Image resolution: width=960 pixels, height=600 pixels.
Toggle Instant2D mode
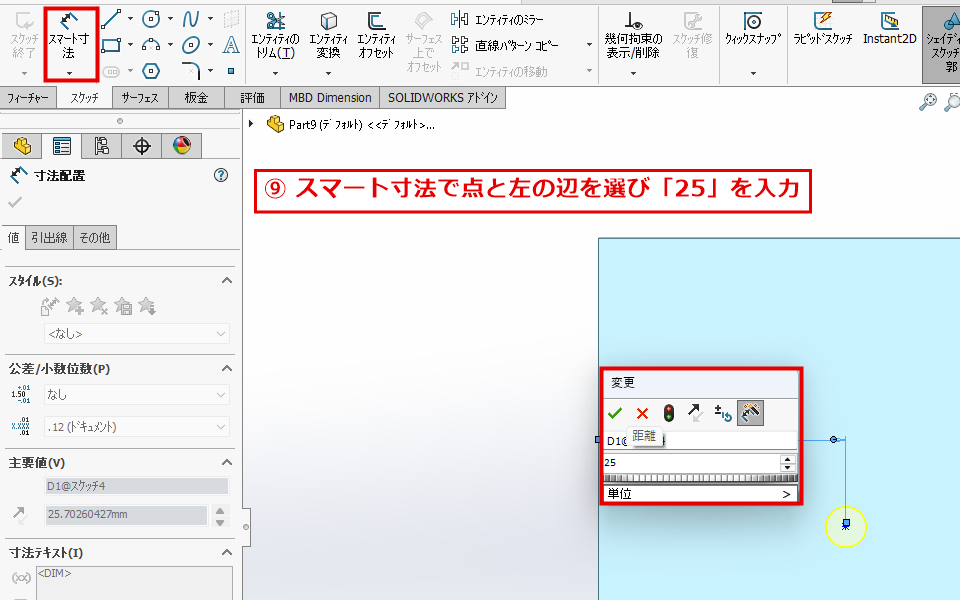coord(890,28)
